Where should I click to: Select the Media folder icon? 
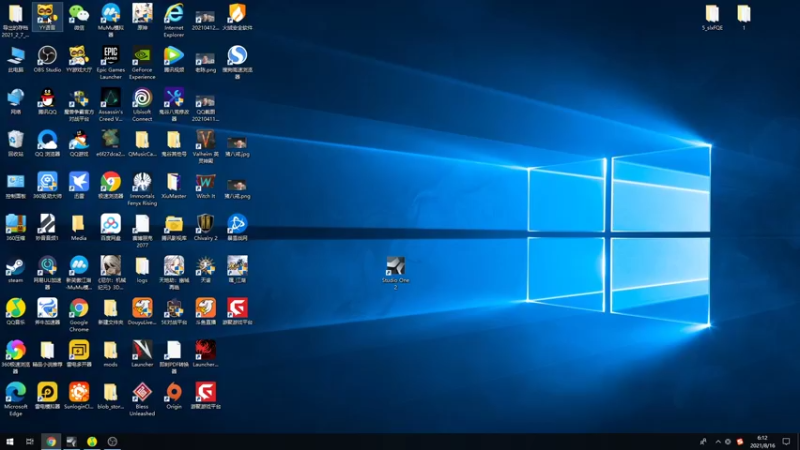point(79,228)
